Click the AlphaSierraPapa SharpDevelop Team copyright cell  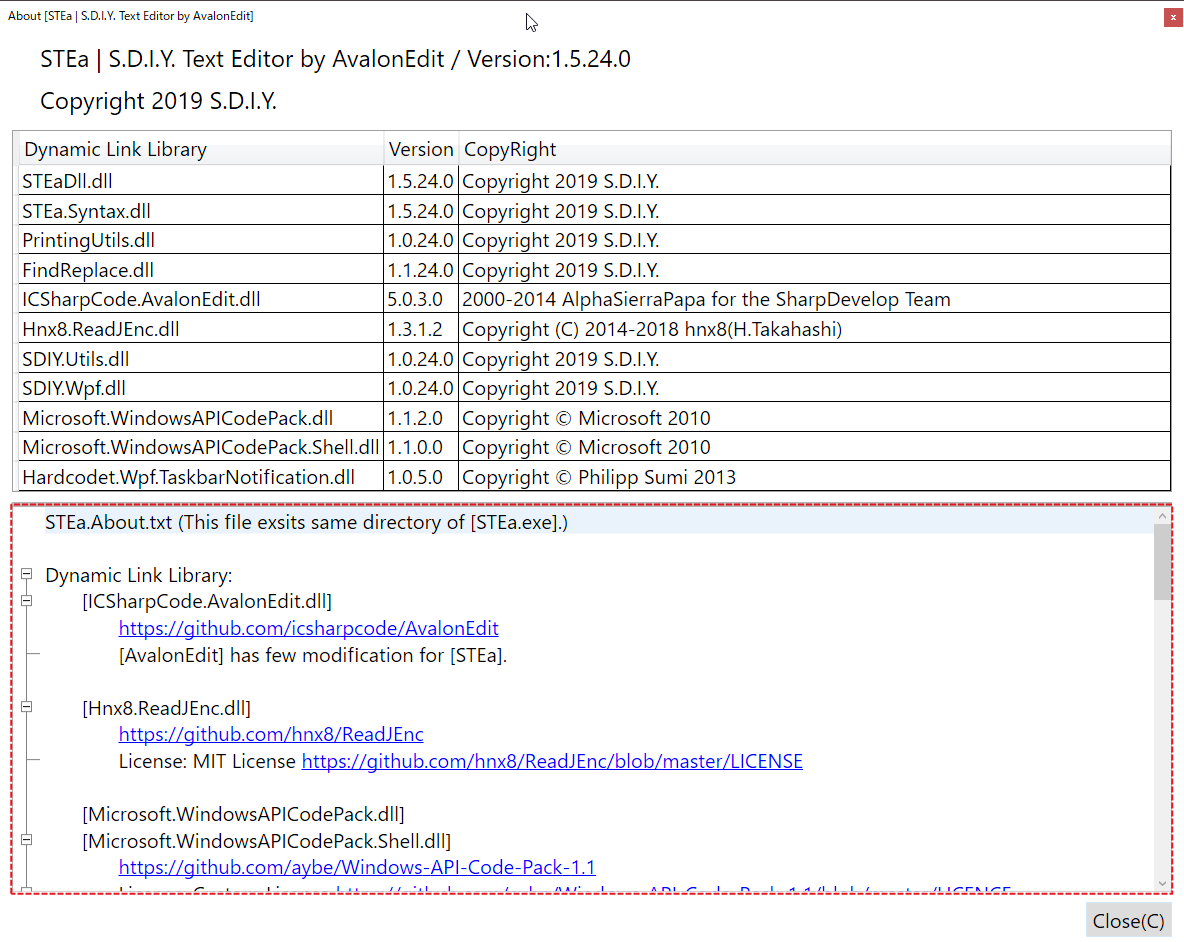[814, 299]
